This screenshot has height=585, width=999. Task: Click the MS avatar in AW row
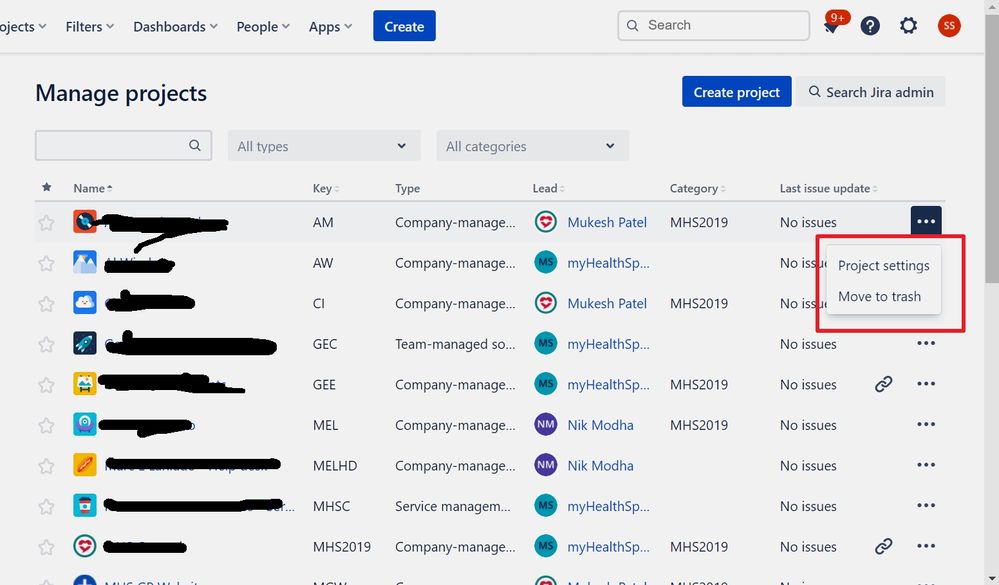coord(546,262)
